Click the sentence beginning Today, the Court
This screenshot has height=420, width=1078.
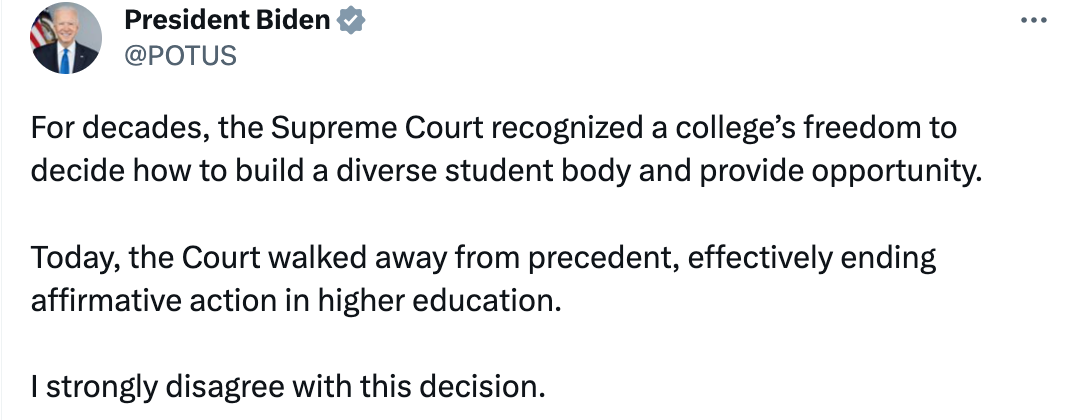(x=483, y=280)
